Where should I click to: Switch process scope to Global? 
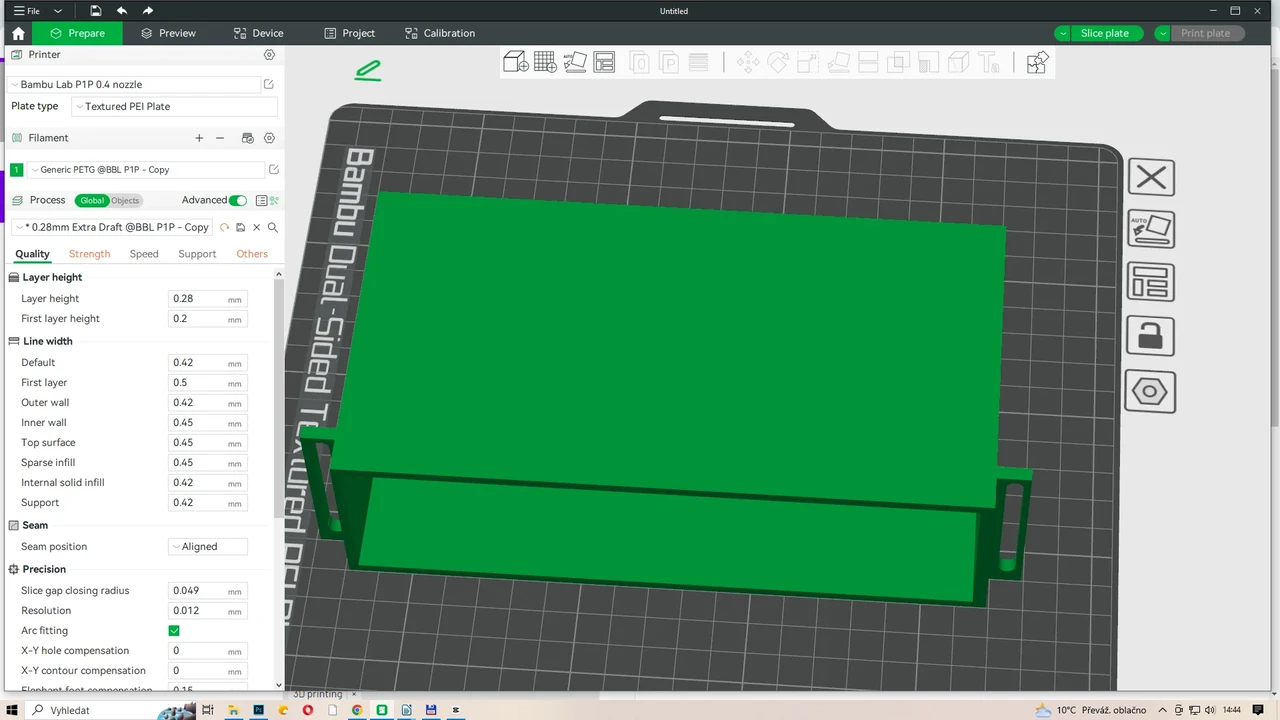pos(92,200)
